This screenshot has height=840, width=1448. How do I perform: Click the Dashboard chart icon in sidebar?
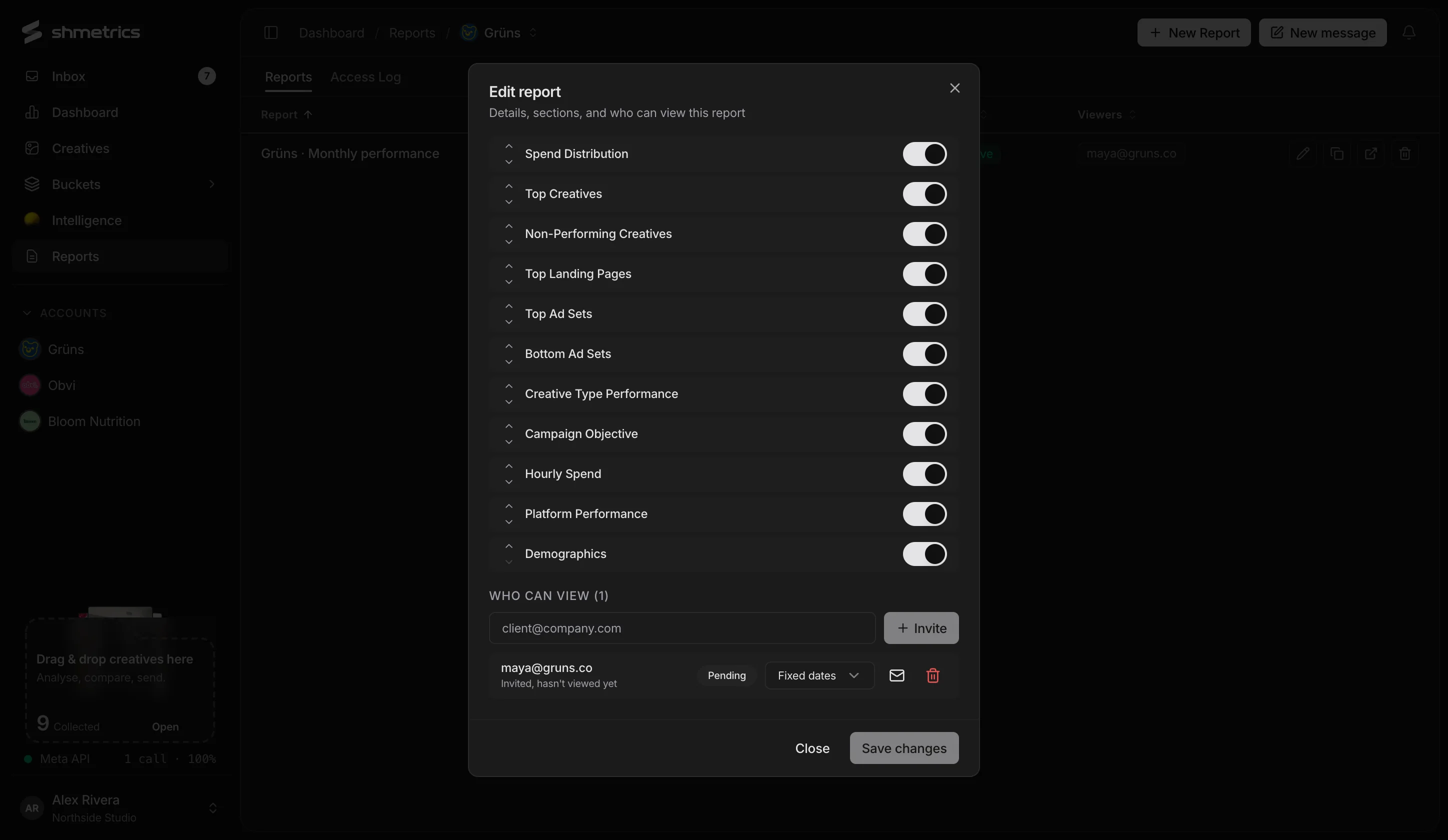(32, 112)
